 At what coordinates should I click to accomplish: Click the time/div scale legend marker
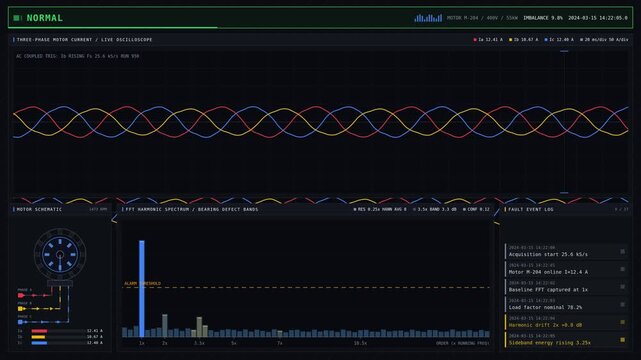pos(581,40)
